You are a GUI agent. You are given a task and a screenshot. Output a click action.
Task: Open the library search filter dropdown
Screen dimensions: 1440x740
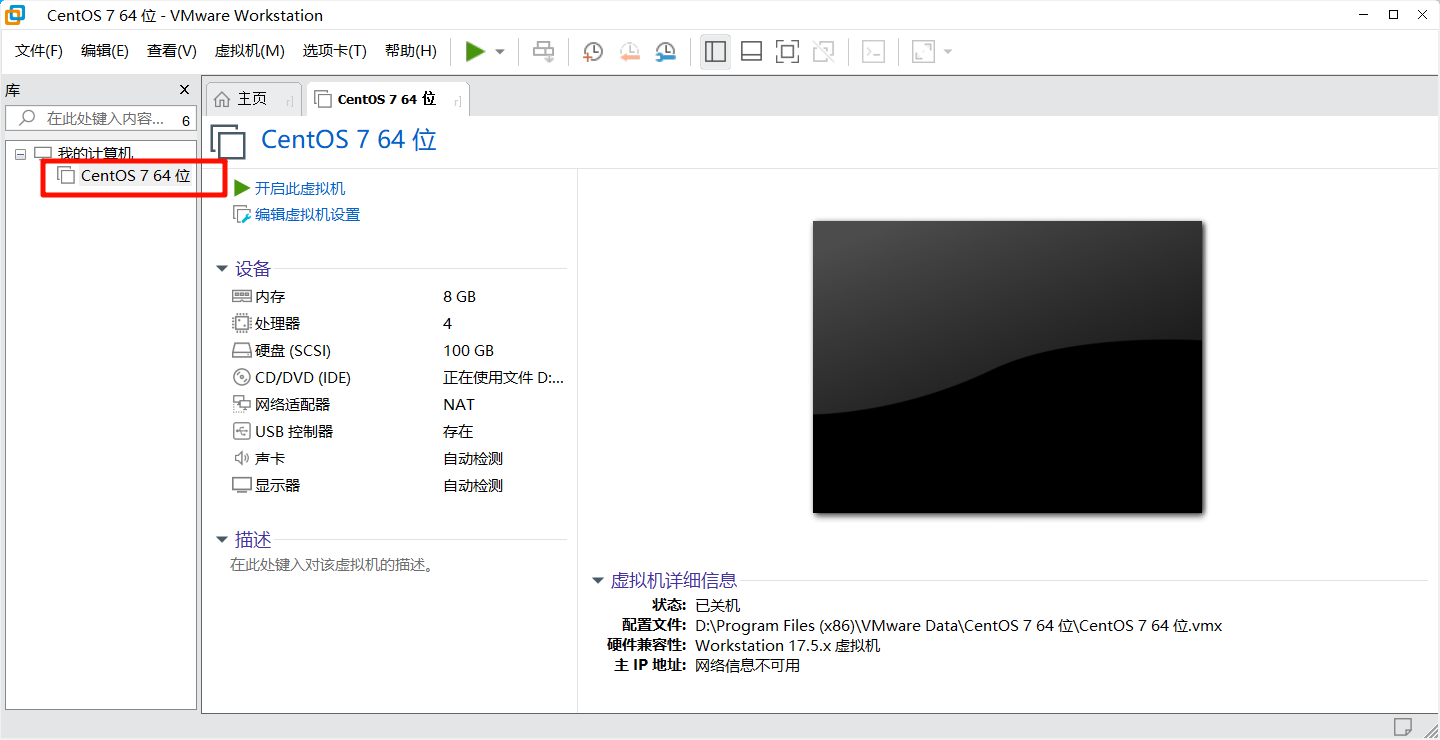185,120
